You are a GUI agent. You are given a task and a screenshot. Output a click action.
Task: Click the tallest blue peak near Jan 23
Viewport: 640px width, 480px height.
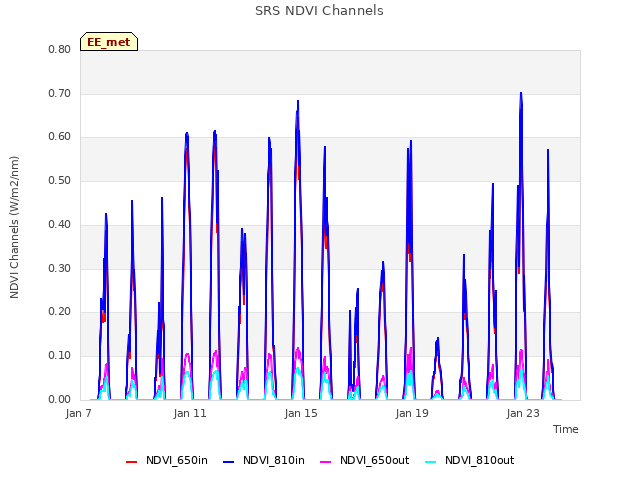coord(521,93)
